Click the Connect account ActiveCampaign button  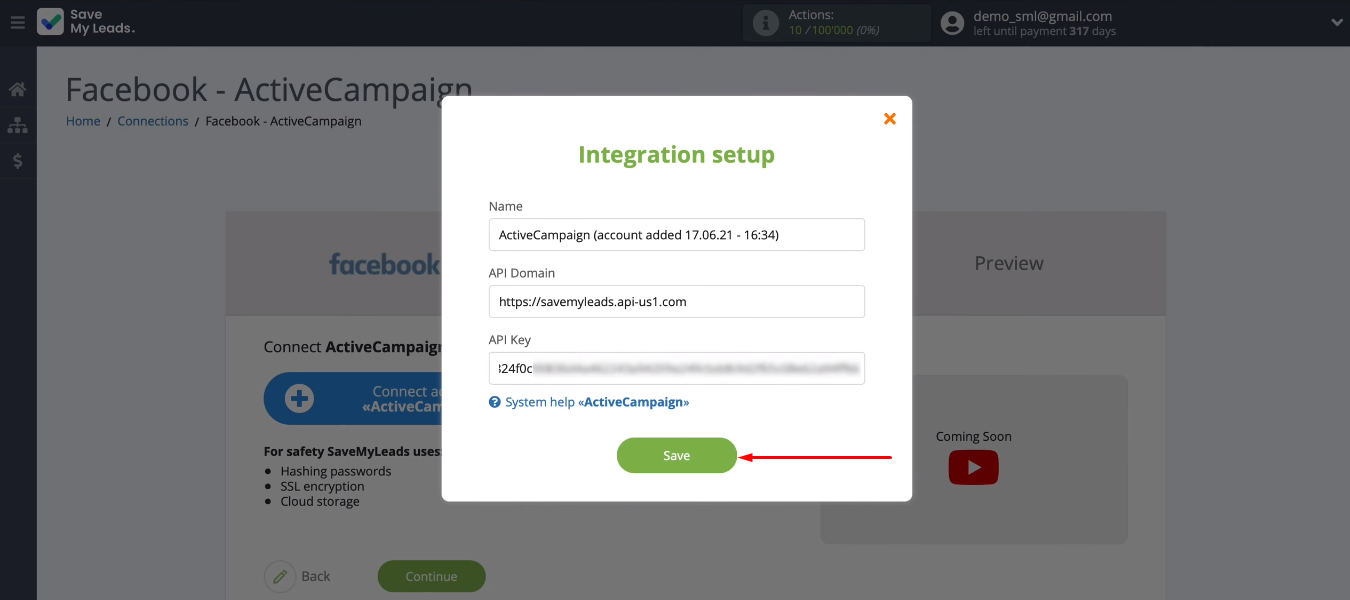pyautogui.click(x=353, y=399)
